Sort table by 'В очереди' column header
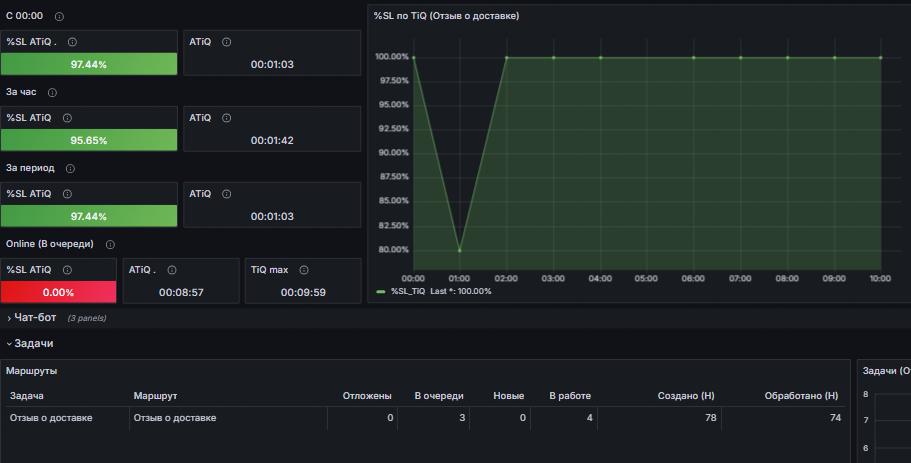Image resolution: width=911 pixels, height=463 pixels. (439, 396)
